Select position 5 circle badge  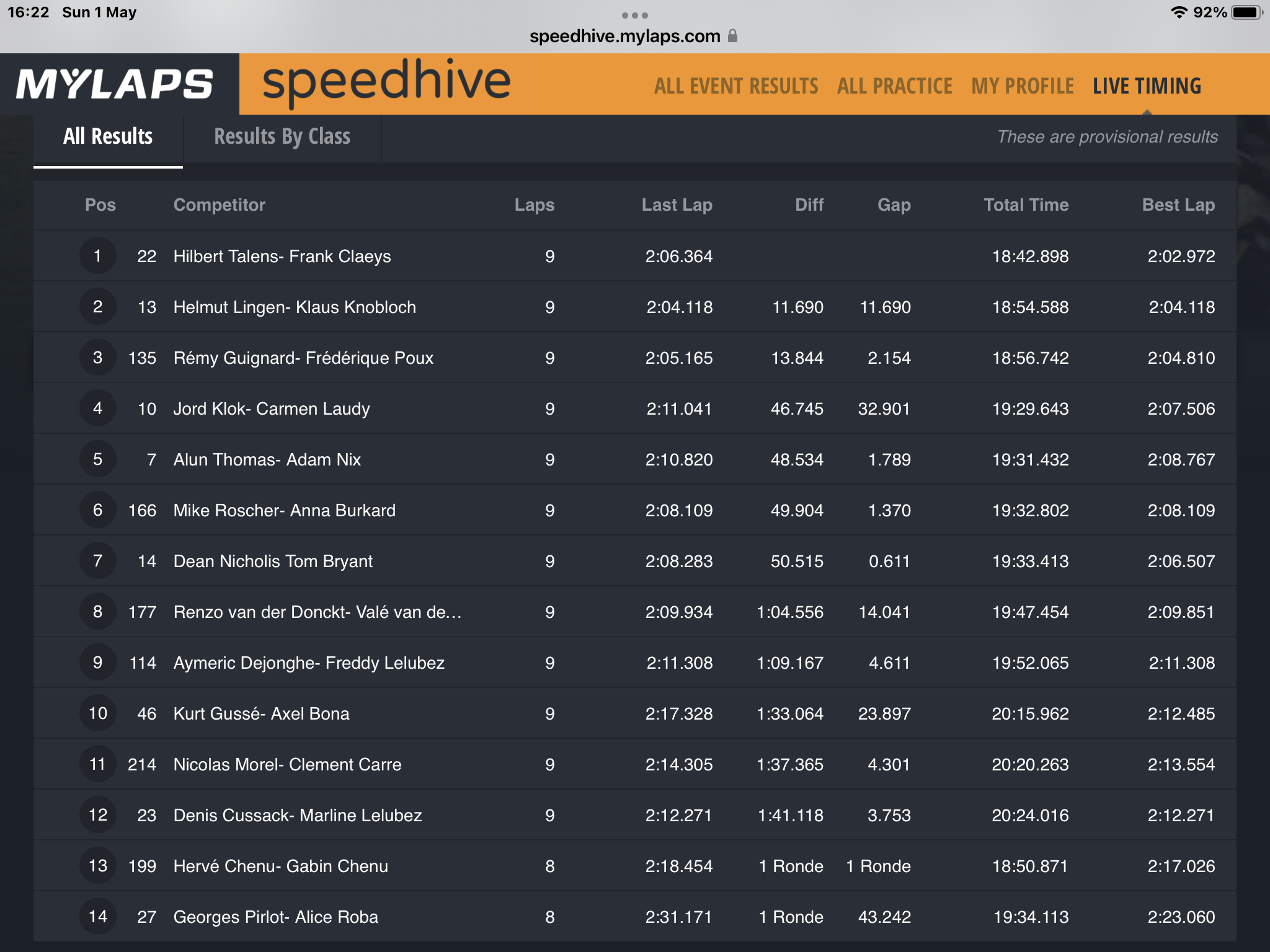tap(98, 459)
